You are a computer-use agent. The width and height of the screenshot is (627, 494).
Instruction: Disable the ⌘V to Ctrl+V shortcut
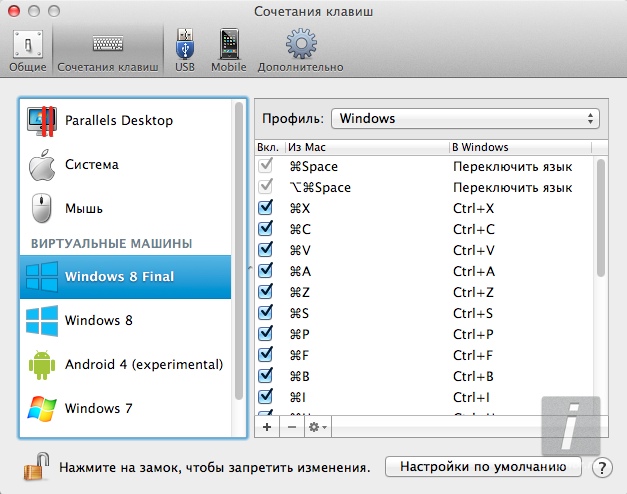266,250
